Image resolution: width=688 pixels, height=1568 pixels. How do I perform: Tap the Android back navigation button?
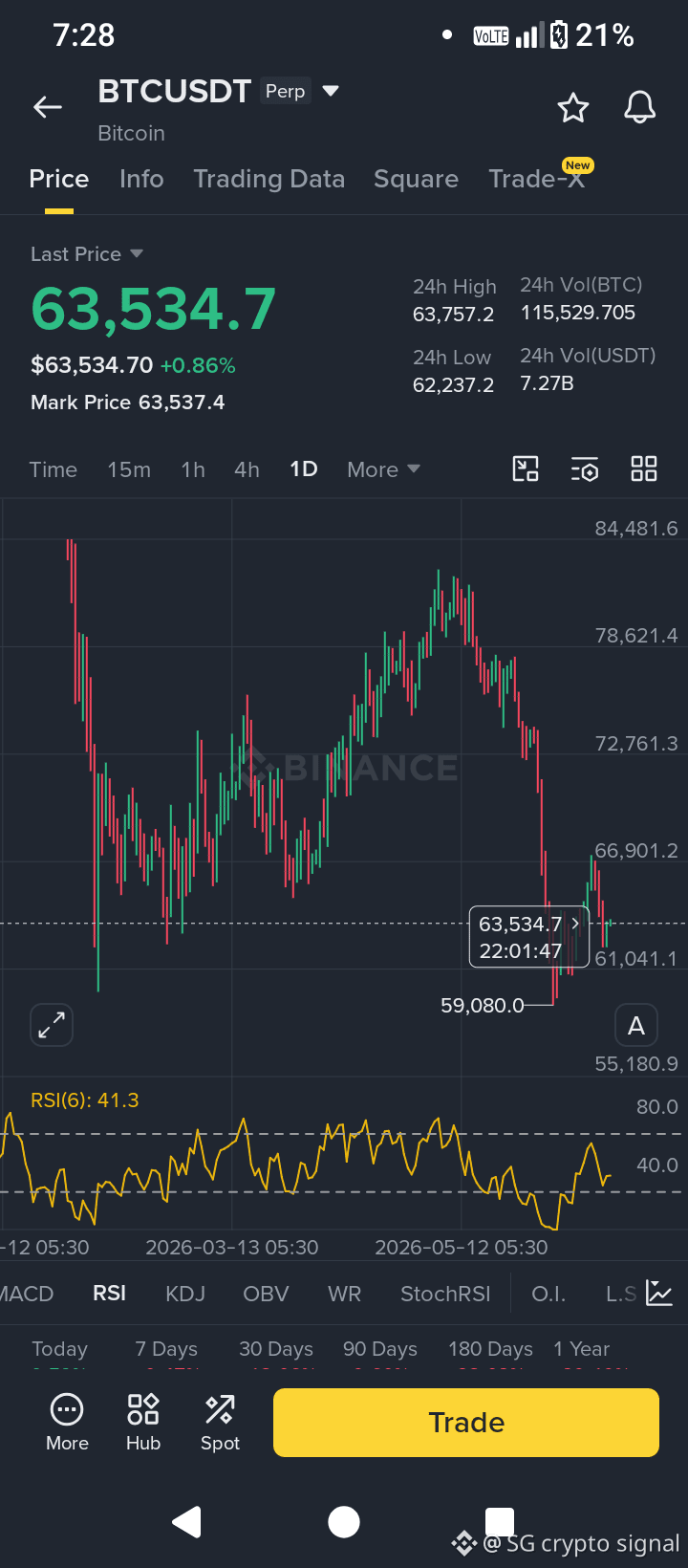(x=187, y=1521)
